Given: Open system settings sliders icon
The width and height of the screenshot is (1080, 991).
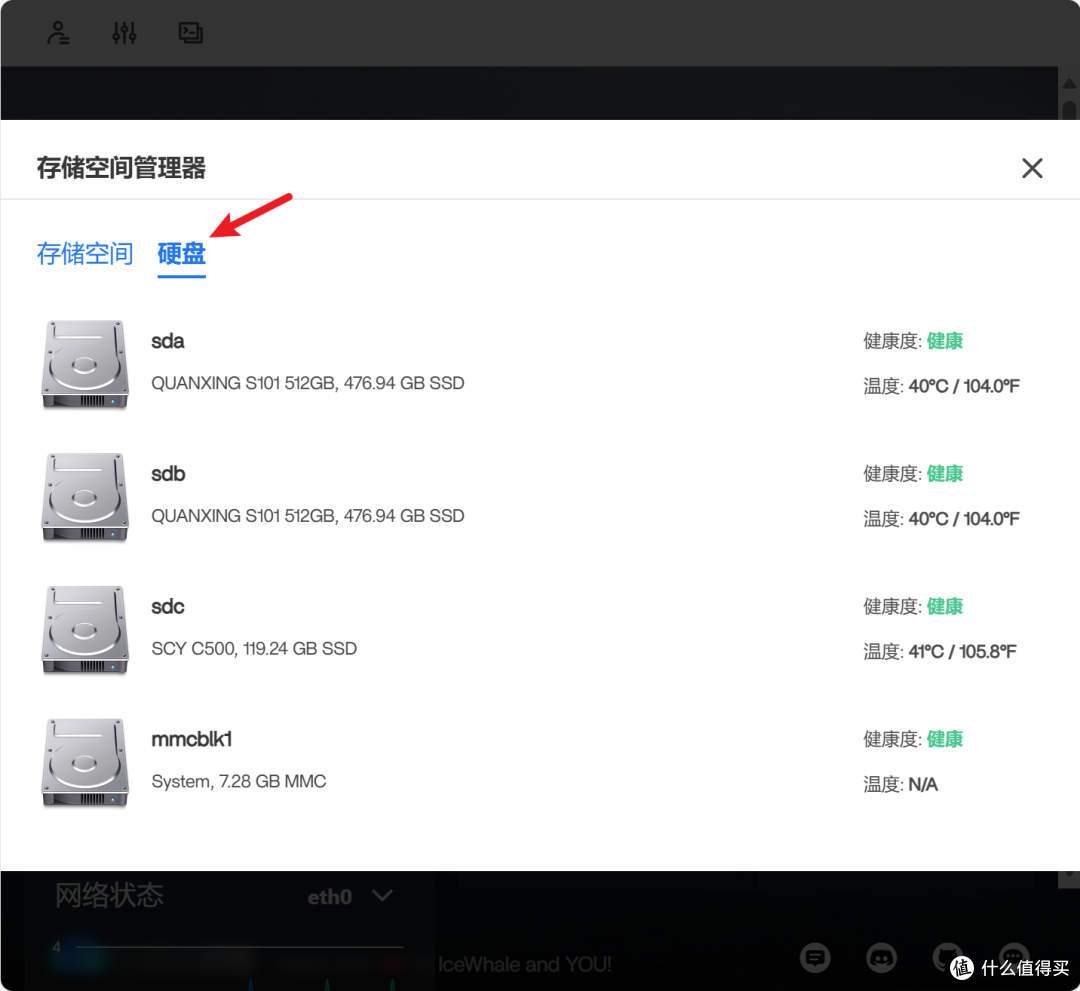Looking at the screenshot, I should pos(124,33).
